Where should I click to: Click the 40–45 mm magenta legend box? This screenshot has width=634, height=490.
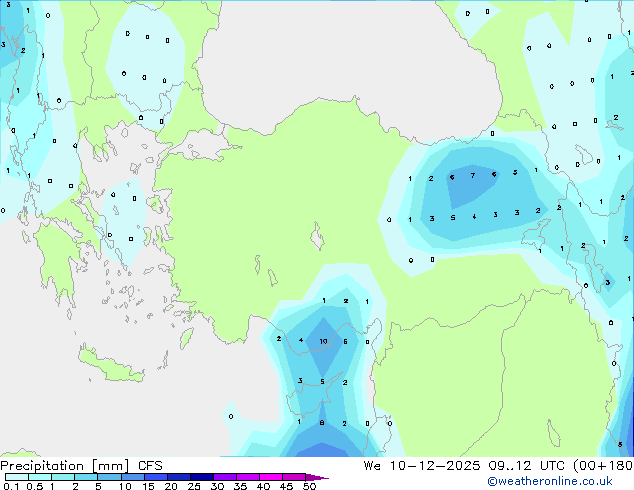click(271, 477)
